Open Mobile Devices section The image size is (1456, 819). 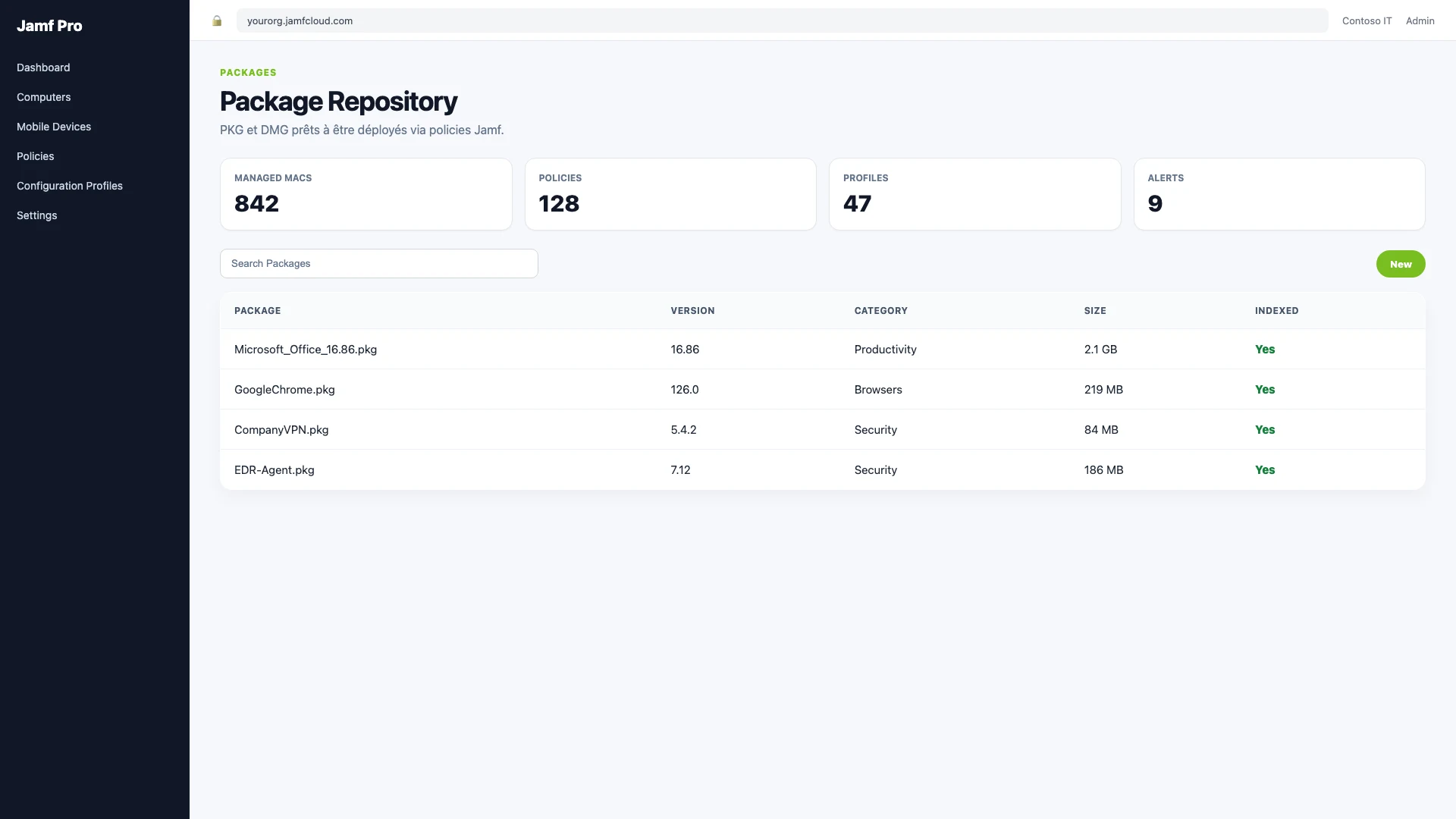[54, 127]
